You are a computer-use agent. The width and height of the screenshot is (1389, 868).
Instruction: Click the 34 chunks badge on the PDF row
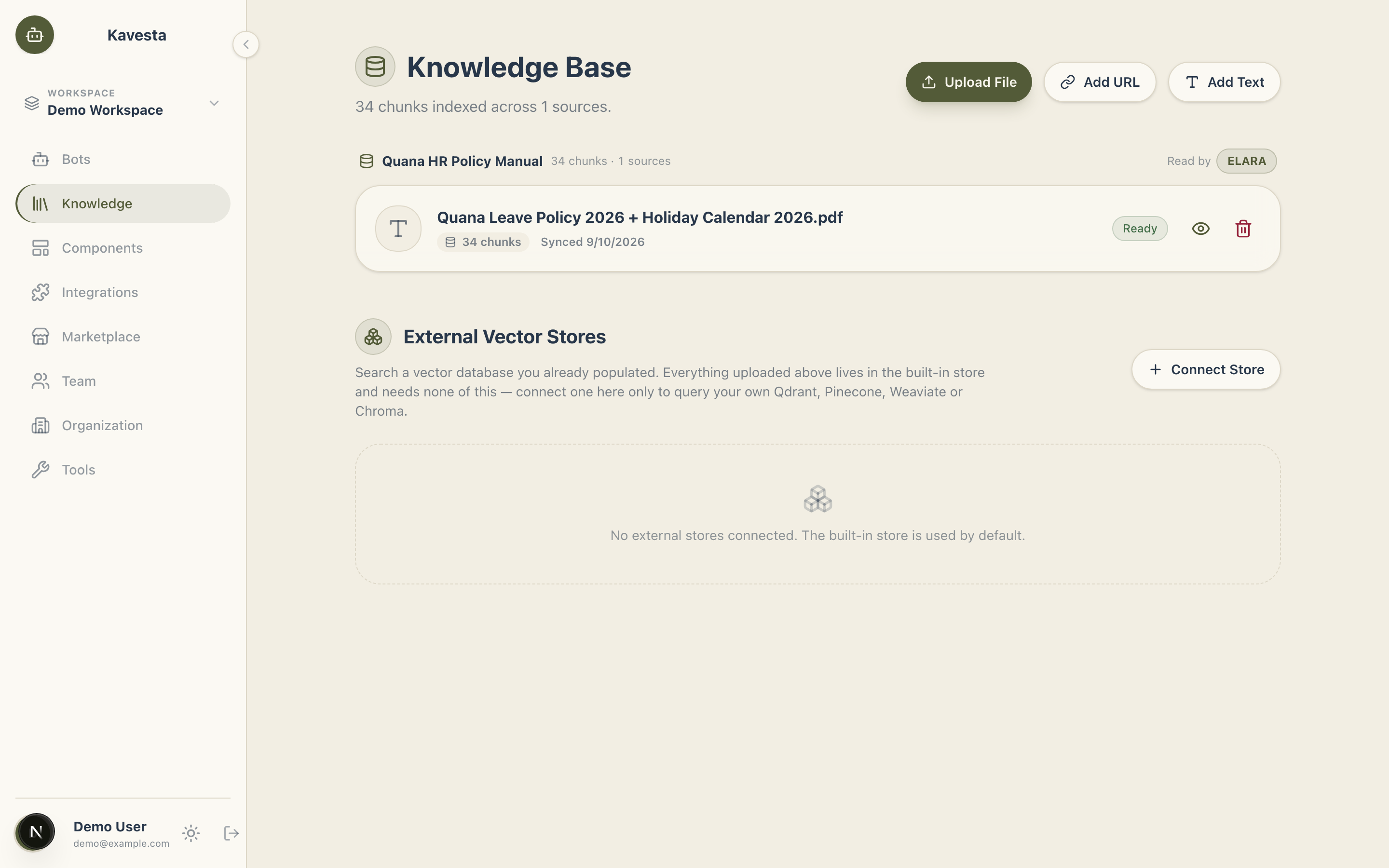pos(483,242)
